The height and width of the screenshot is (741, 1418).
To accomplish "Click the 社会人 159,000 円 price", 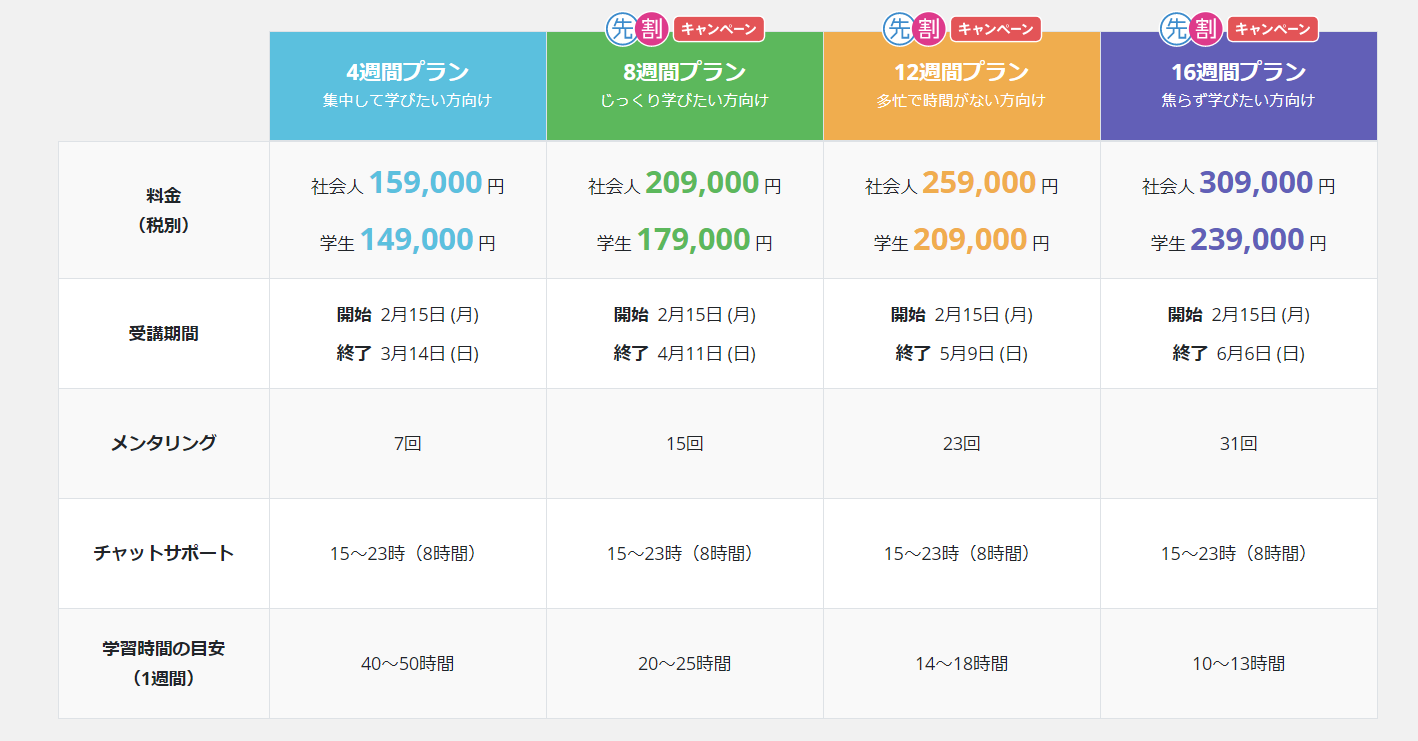I will click(407, 184).
